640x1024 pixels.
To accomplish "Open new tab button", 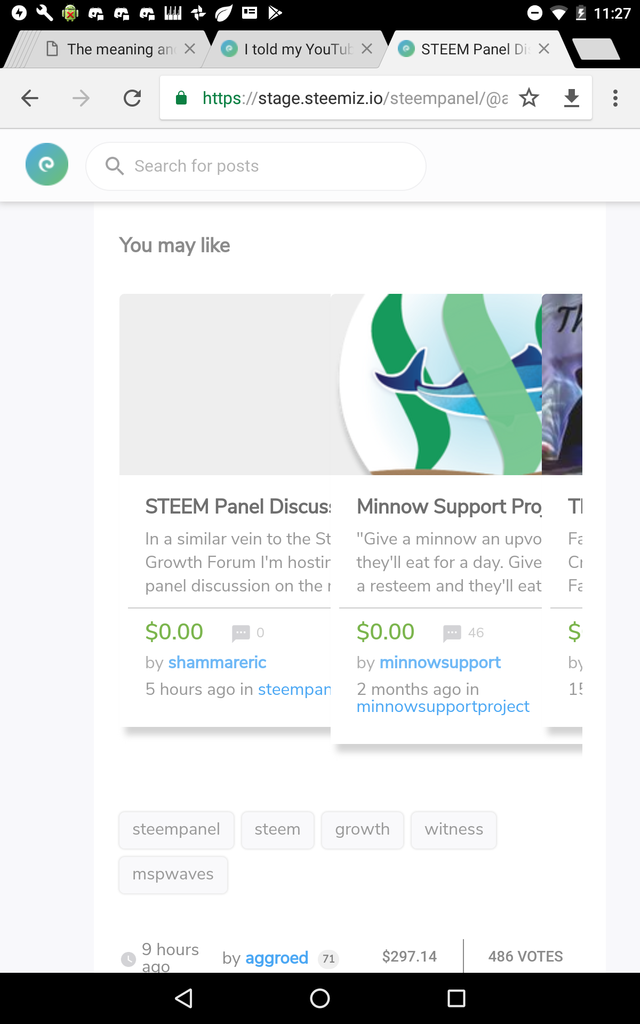I will pos(597,49).
